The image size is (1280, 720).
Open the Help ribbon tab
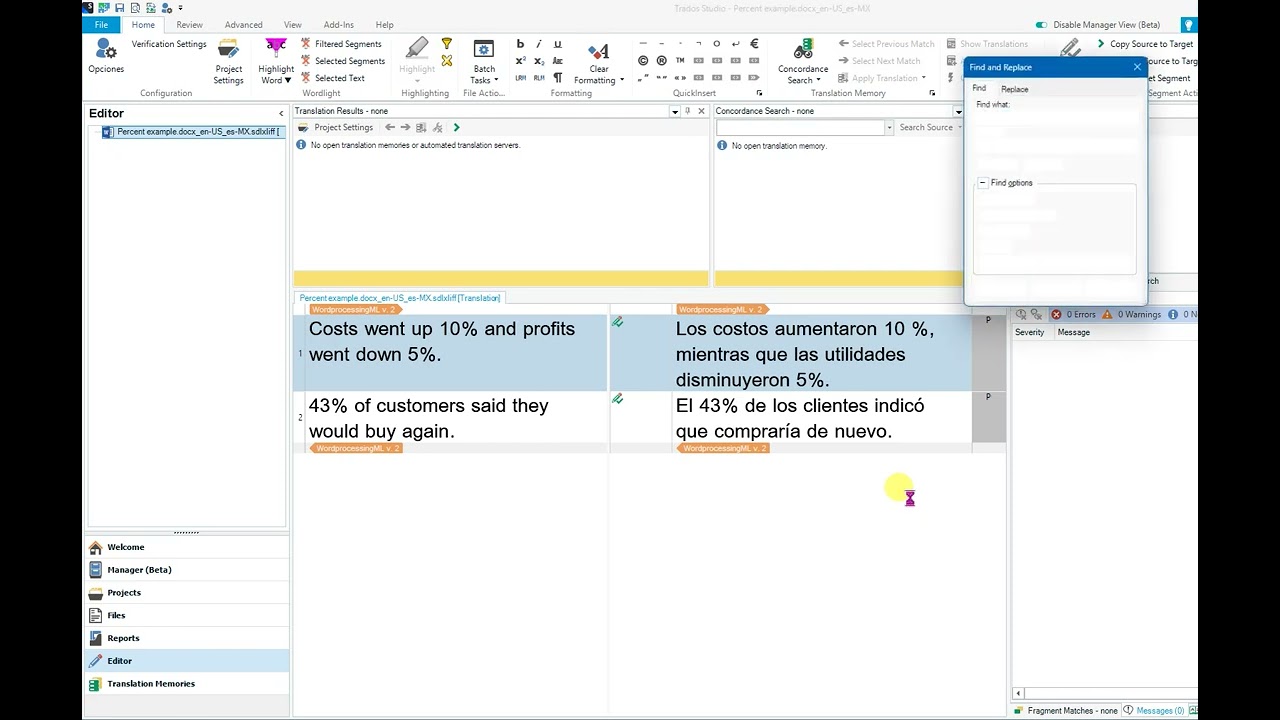[384, 25]
